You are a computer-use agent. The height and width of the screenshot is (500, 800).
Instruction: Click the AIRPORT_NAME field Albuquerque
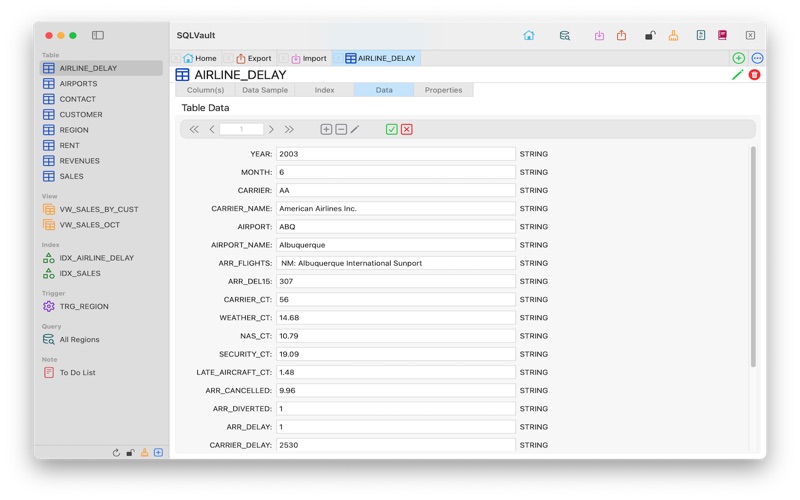[395, 245]
